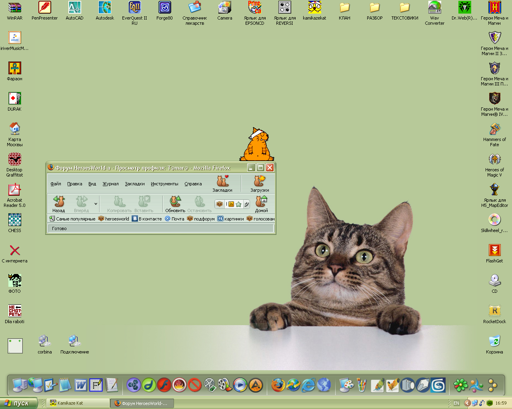Select the corbina connection icon
This screenshot has width=512, height=409.
pyautogui.click(x=44, y=344)
